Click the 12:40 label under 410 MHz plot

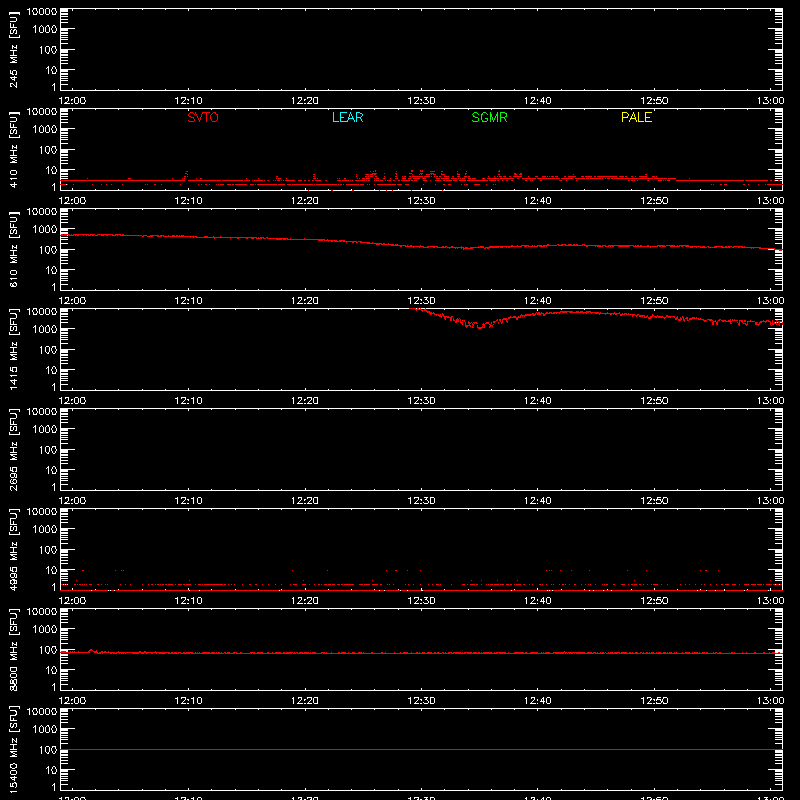[x=538, y=201]
